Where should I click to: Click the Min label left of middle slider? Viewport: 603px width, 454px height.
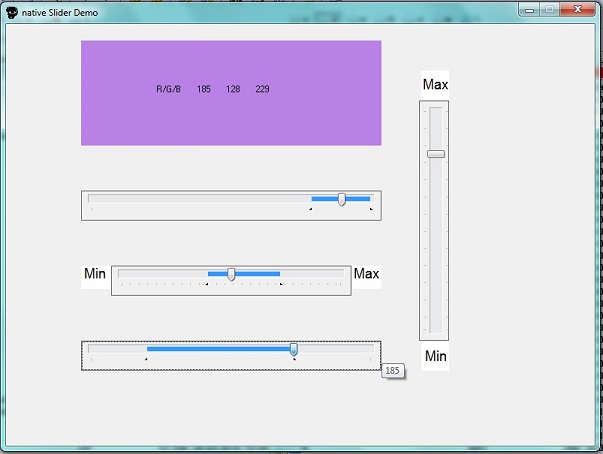[95, 274]
